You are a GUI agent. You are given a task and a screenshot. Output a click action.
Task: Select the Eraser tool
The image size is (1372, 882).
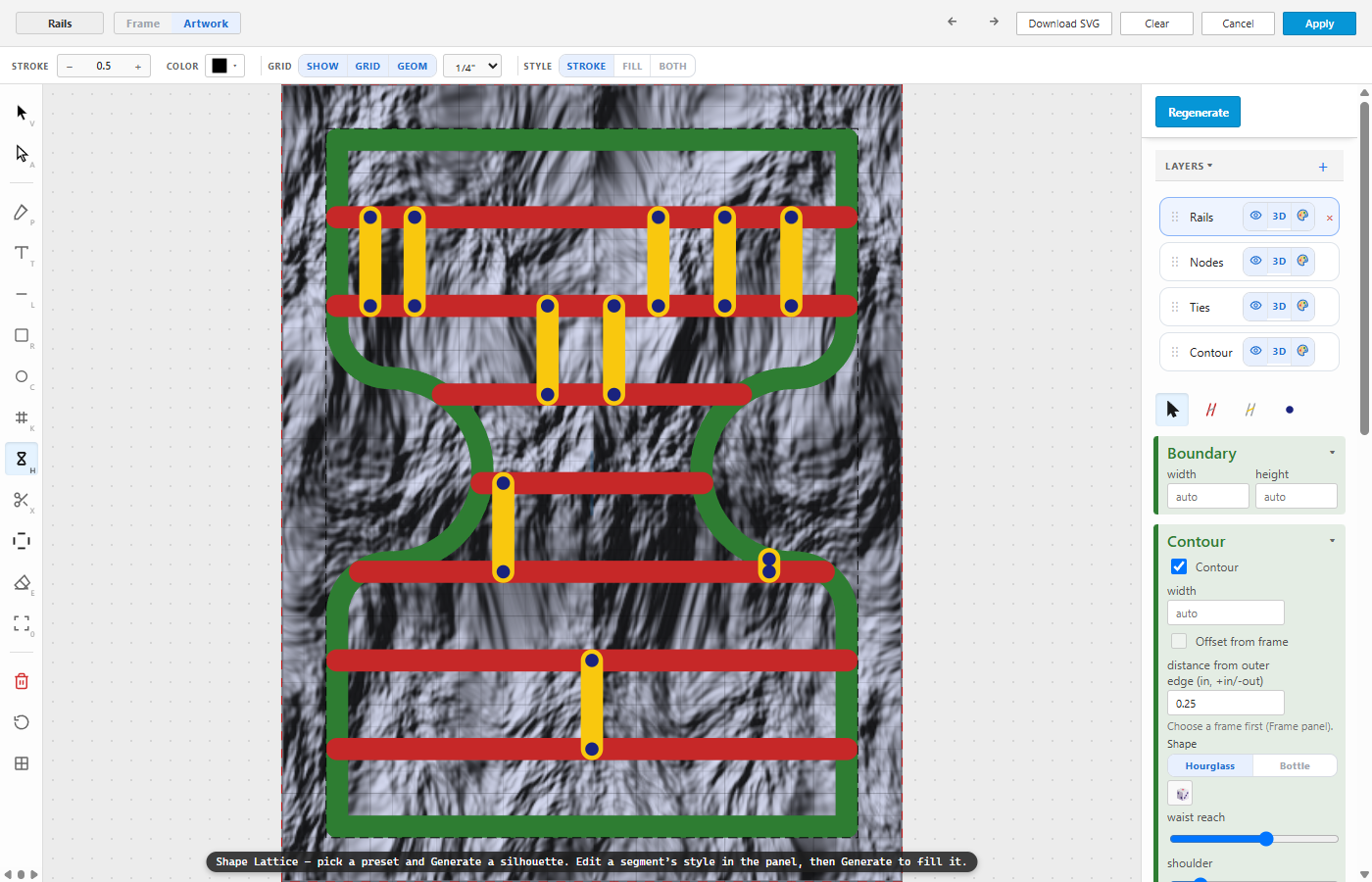22,582
